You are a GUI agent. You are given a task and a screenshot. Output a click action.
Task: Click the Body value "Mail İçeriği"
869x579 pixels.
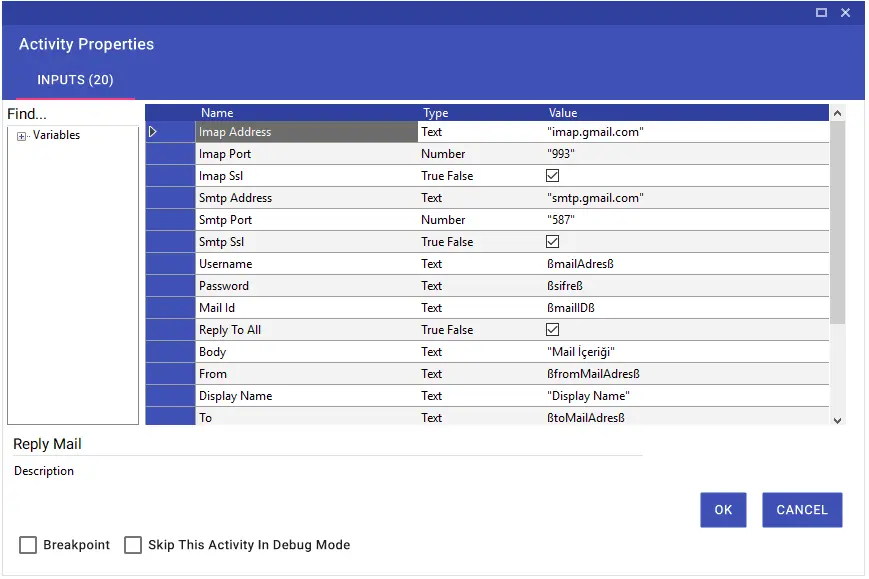(580, 352)
